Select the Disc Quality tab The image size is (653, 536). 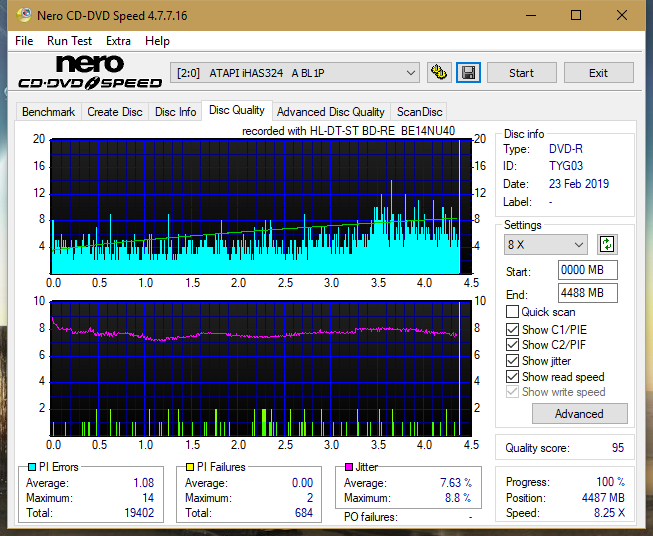coord(237,110)
